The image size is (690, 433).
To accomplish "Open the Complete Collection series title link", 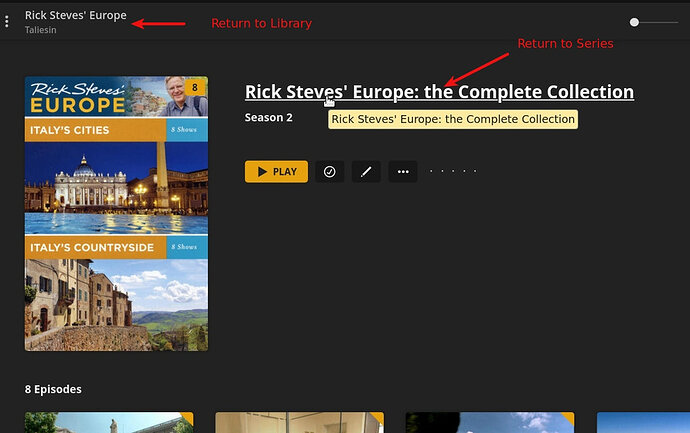I will click(x=439, y=92).
